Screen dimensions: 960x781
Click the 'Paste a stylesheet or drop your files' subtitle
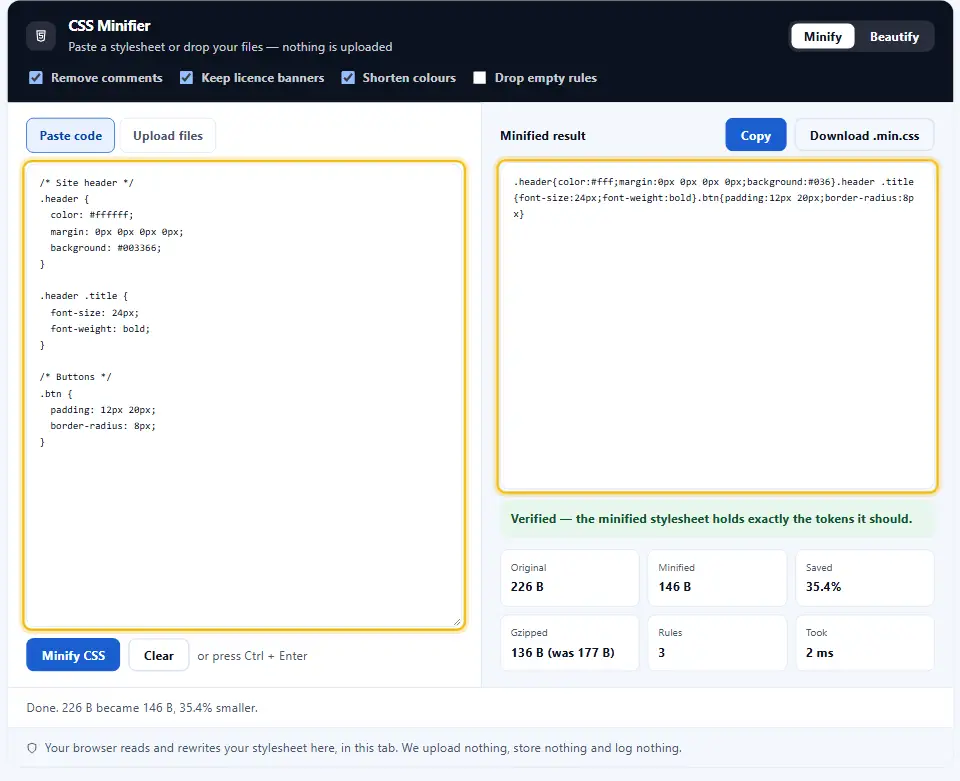[x=230, y=47]
